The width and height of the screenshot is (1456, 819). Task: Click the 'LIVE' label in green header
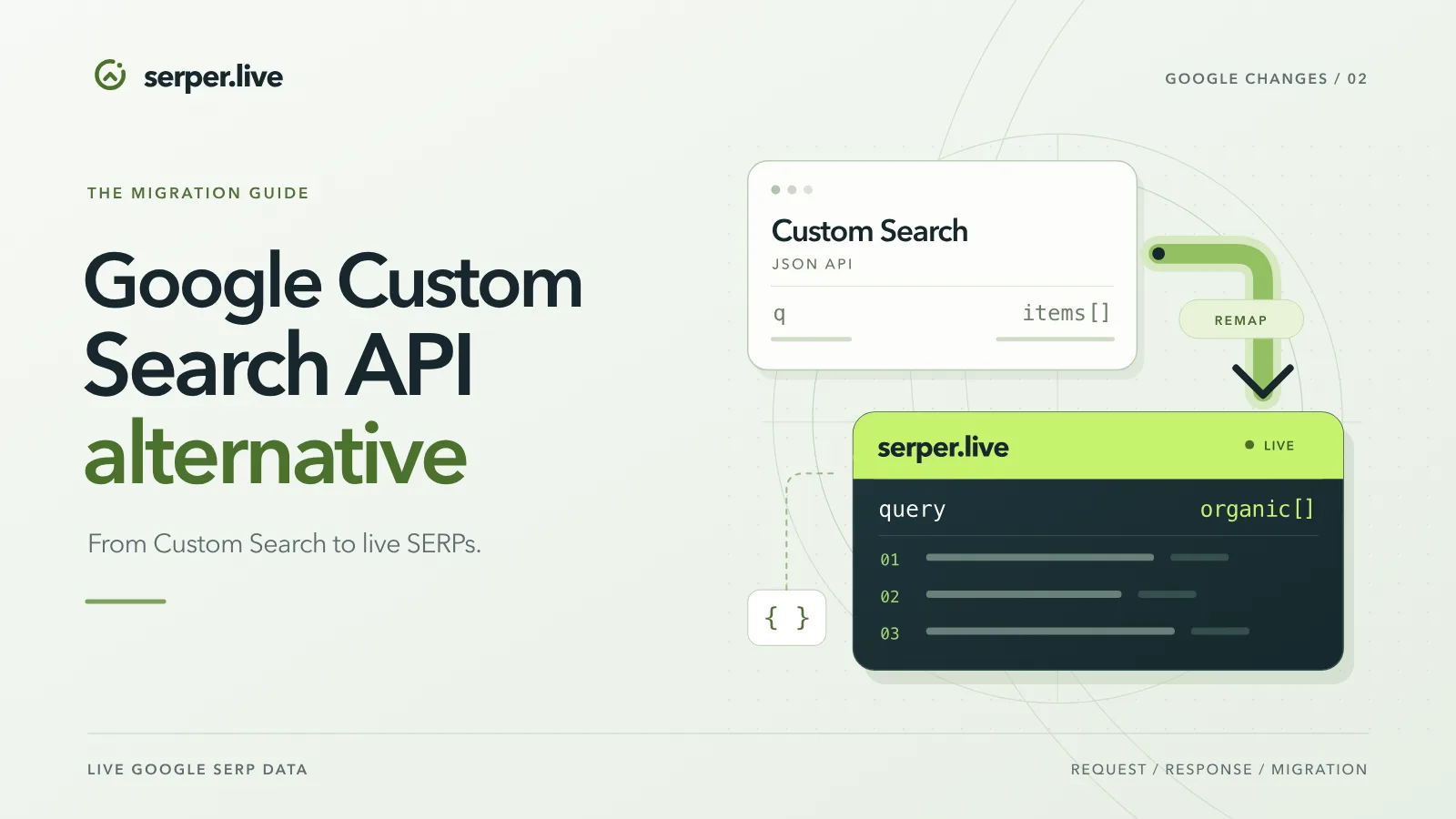(x=1279, y=446)
